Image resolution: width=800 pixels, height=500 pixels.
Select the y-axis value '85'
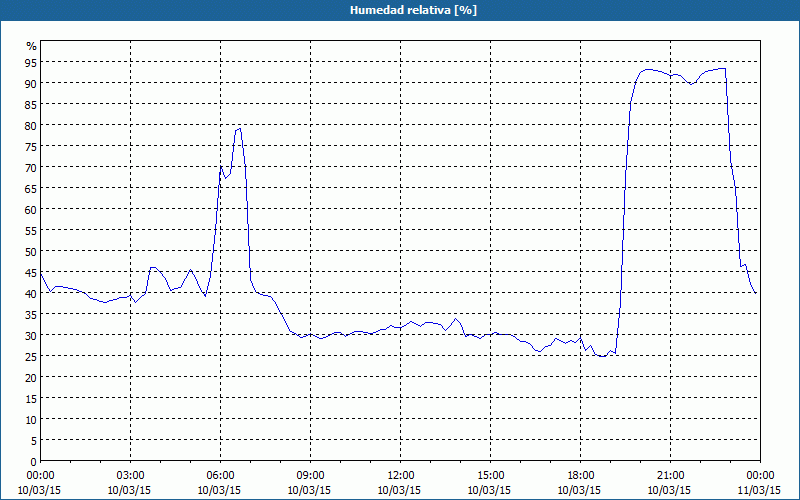tap(31, 104)
